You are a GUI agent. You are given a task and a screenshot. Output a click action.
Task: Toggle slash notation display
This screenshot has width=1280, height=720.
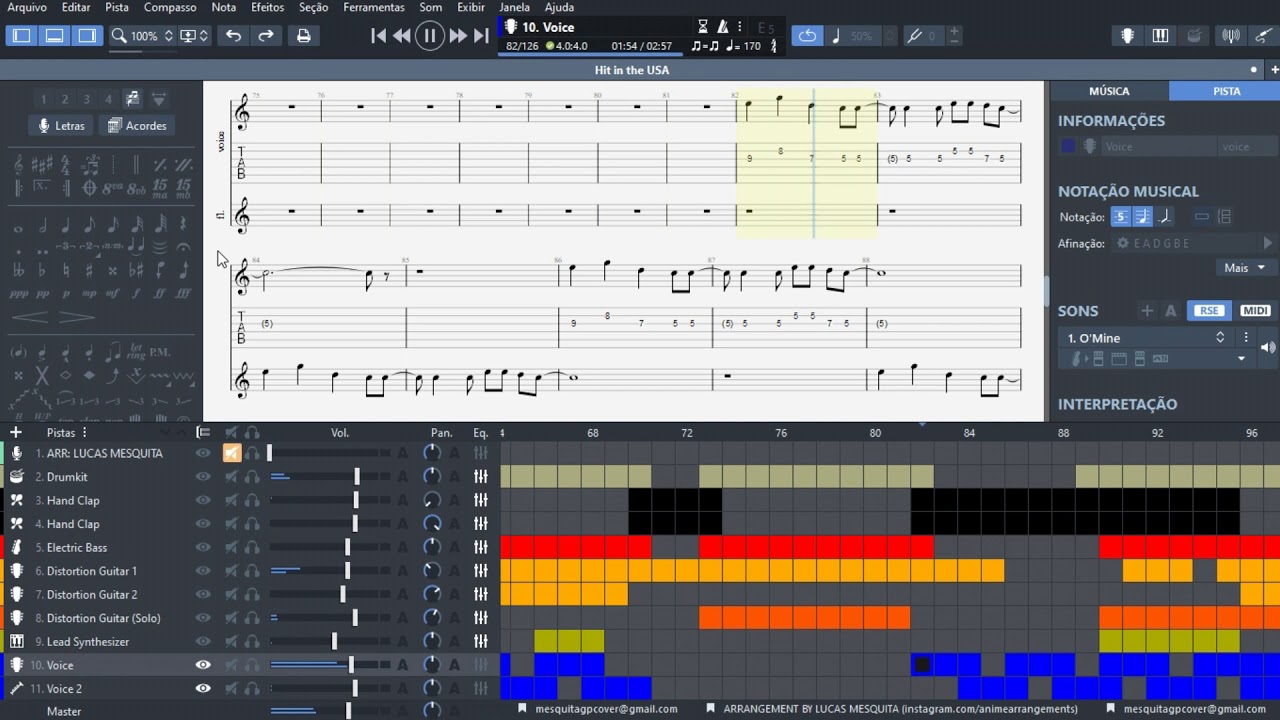point(1163,217)
